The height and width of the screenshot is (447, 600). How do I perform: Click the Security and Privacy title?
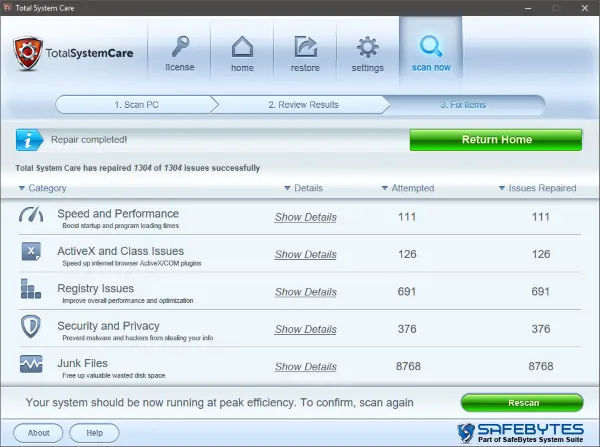pyautogui.click(x=108, y=326)
